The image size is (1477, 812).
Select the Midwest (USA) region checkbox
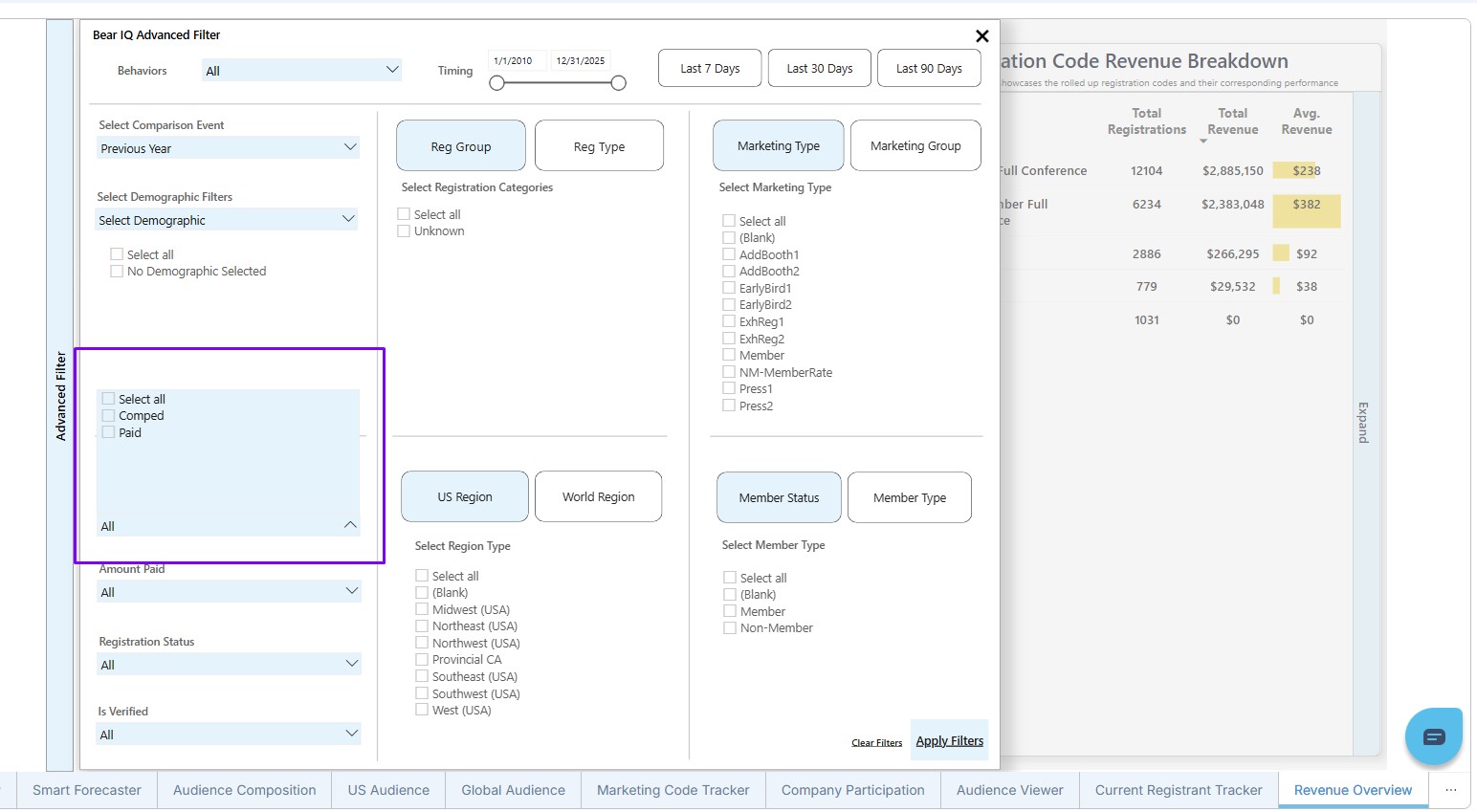[x=422, y=609]
